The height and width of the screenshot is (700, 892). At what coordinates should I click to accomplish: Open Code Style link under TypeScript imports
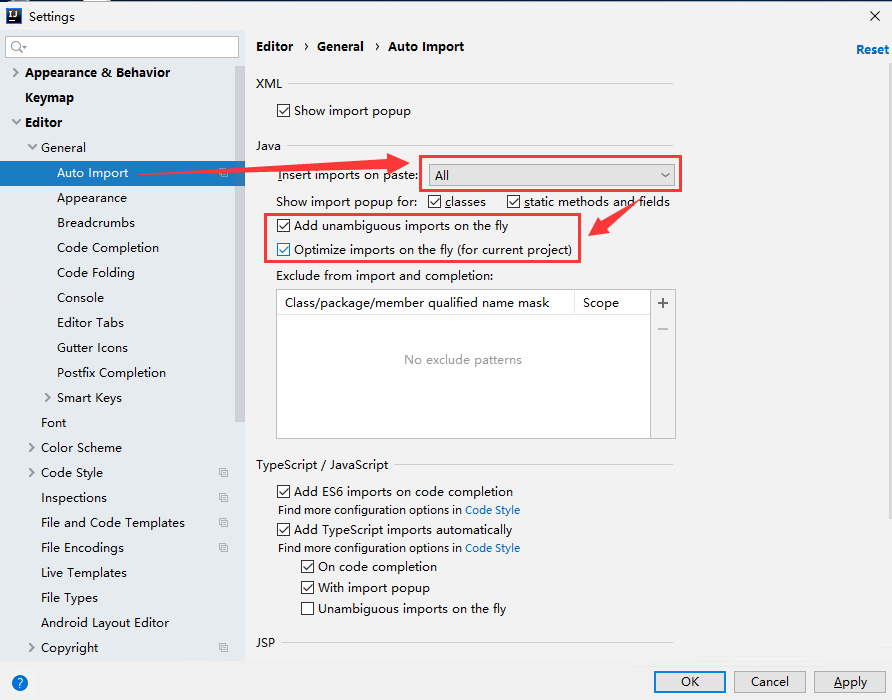pyautogui.click(x=493, y=548)
